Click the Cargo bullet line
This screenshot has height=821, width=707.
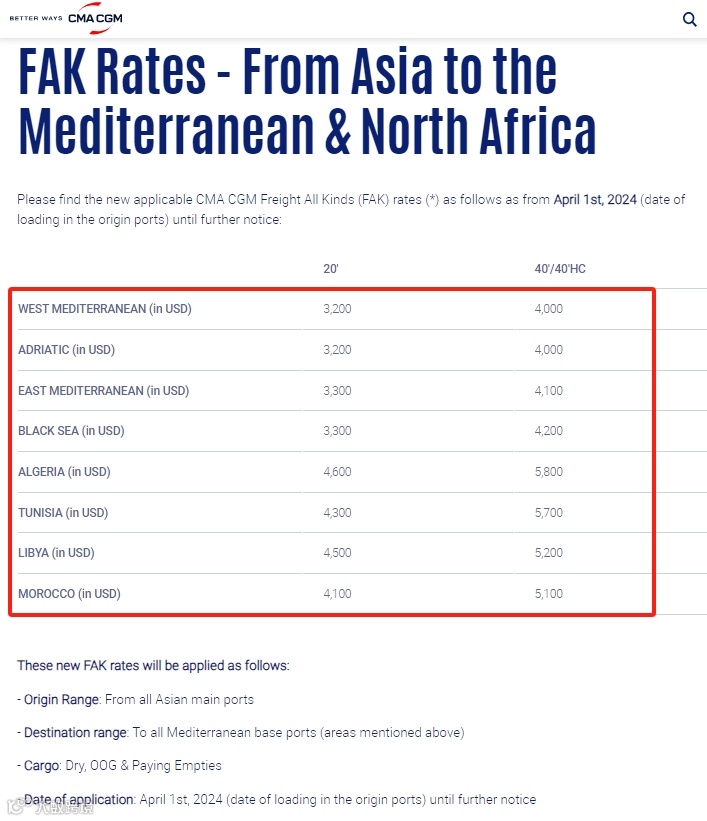119,765
